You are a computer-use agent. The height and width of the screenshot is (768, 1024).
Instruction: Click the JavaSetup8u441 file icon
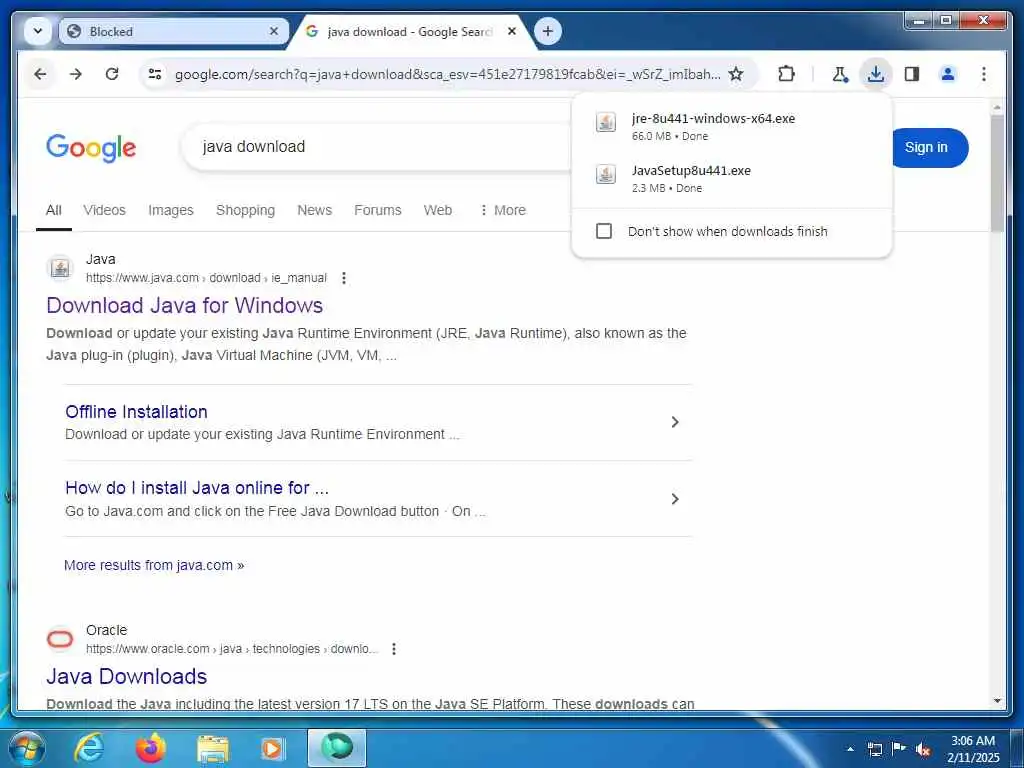(605, 174)
